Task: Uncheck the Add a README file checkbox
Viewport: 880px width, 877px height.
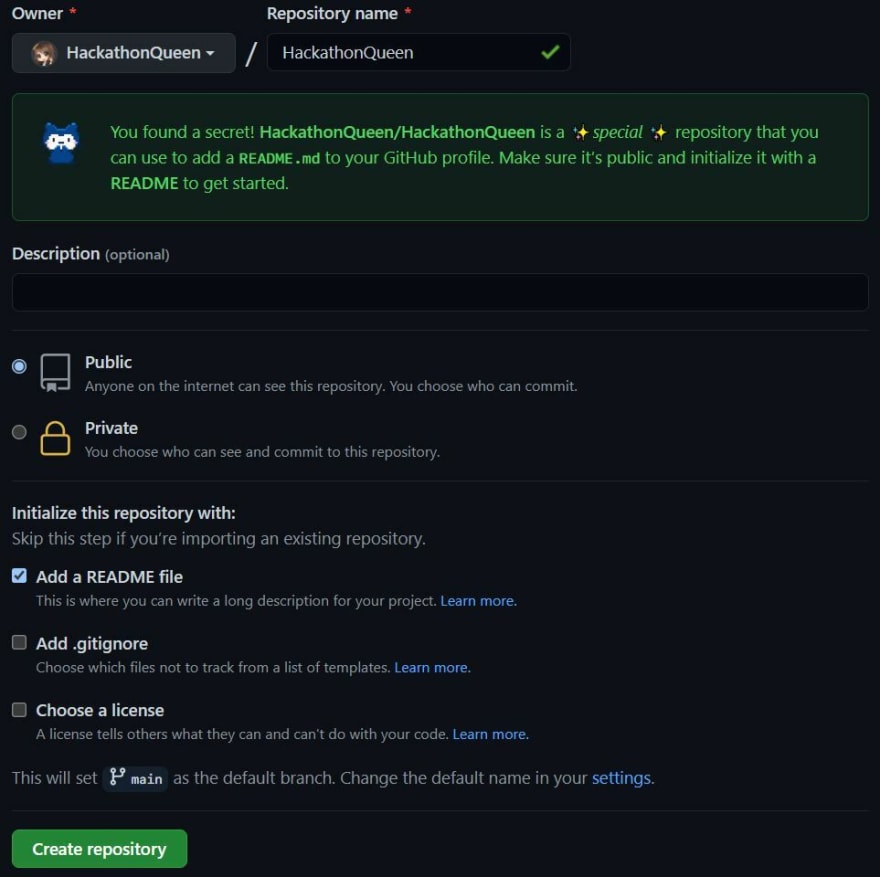Action: coord(19,576)
